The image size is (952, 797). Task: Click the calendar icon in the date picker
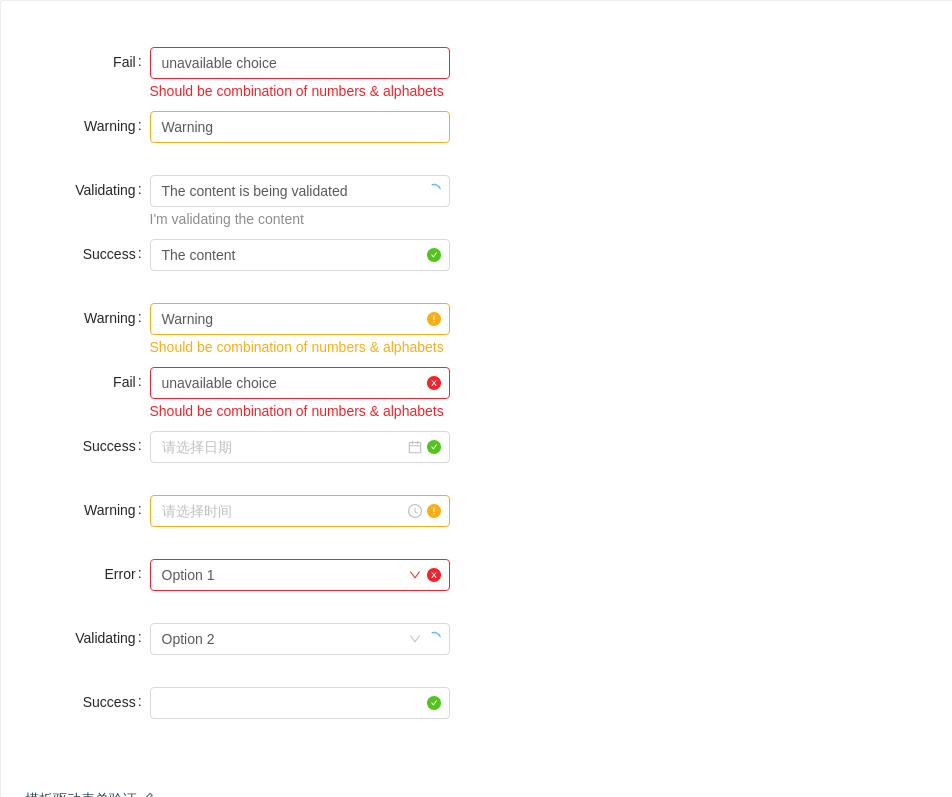coord(415,447)
